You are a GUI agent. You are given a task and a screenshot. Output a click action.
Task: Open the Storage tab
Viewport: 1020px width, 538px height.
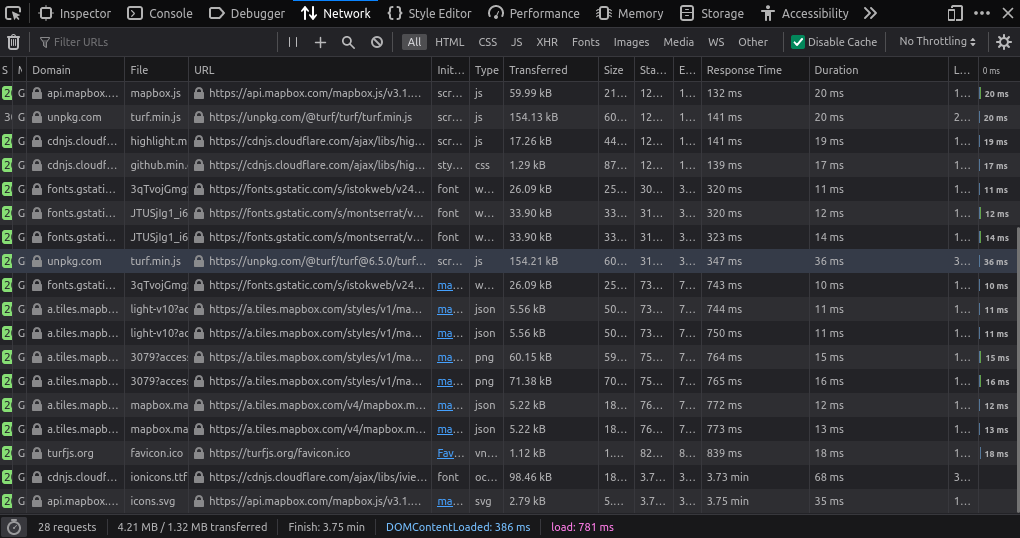click(x=712, y=13)
